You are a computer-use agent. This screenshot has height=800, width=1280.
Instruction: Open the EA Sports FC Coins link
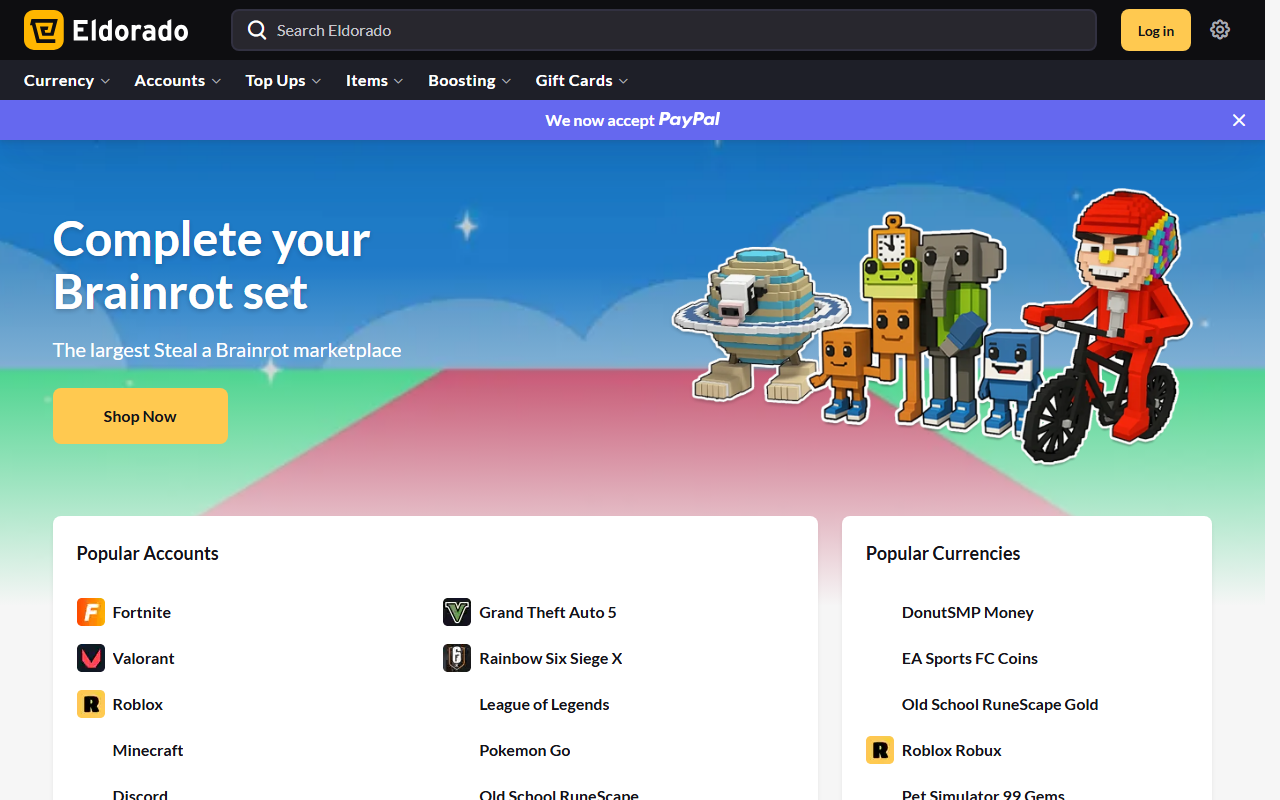[970, 658]
